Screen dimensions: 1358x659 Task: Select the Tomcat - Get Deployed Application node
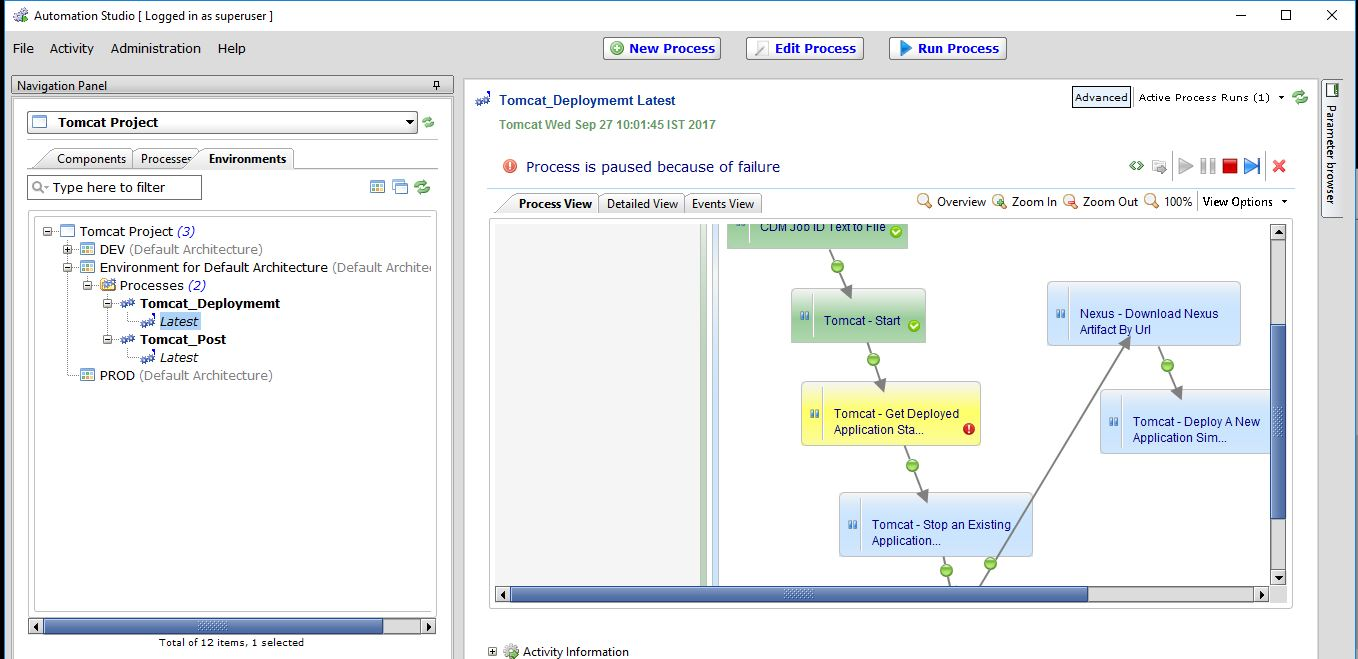pyautogui.click(x=891, y=413)
